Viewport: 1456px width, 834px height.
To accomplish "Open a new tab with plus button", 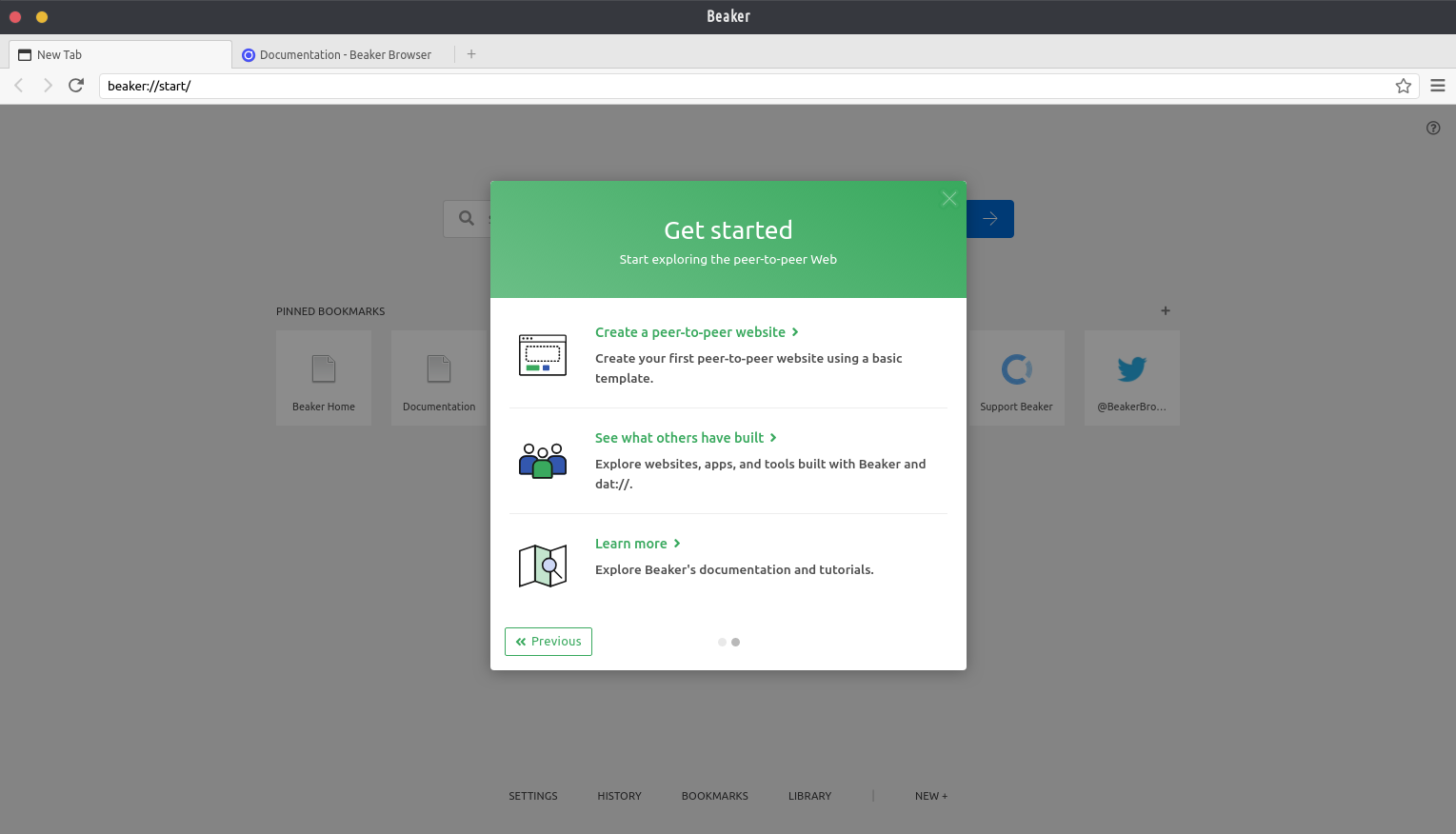I will tap(471, 54).
